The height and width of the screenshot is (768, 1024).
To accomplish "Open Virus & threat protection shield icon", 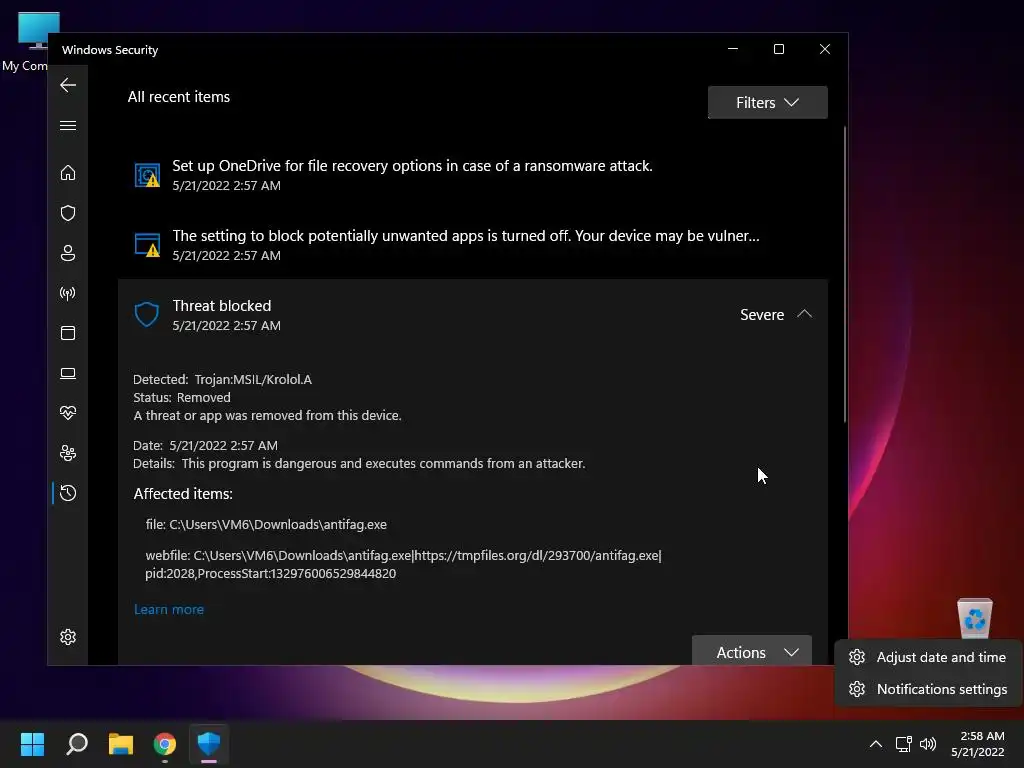I will pos(68,213).
